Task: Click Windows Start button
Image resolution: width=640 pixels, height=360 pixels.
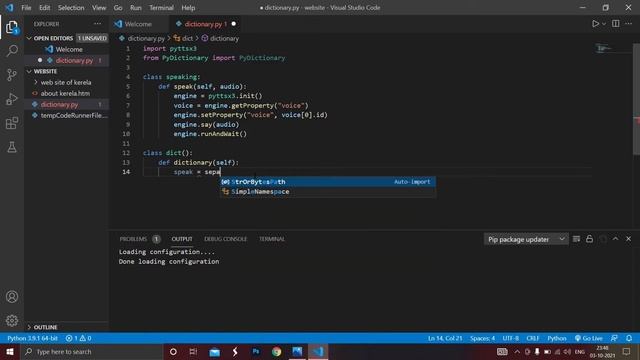Action: pos(10,351)
